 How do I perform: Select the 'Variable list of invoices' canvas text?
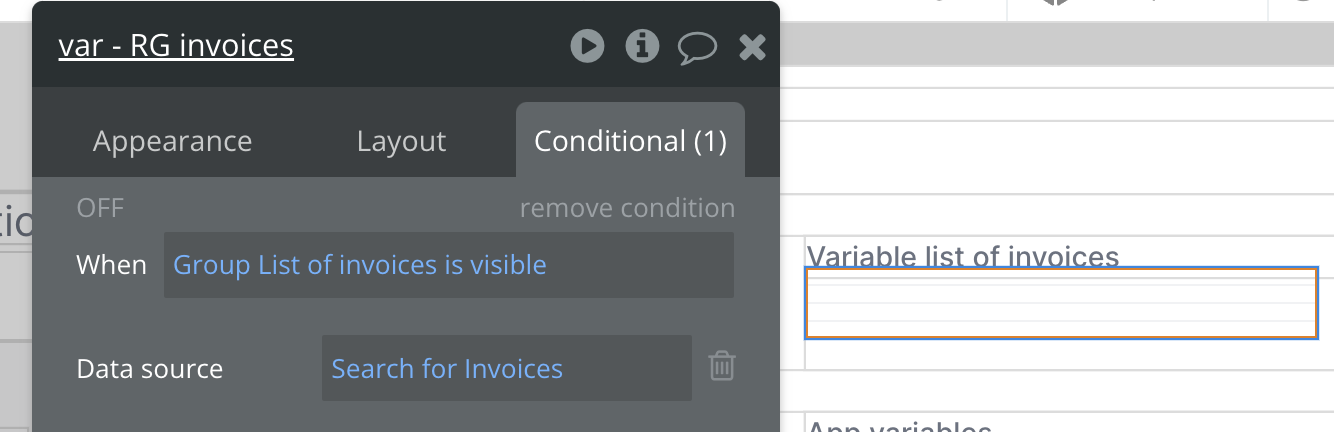tap(962, 256)
